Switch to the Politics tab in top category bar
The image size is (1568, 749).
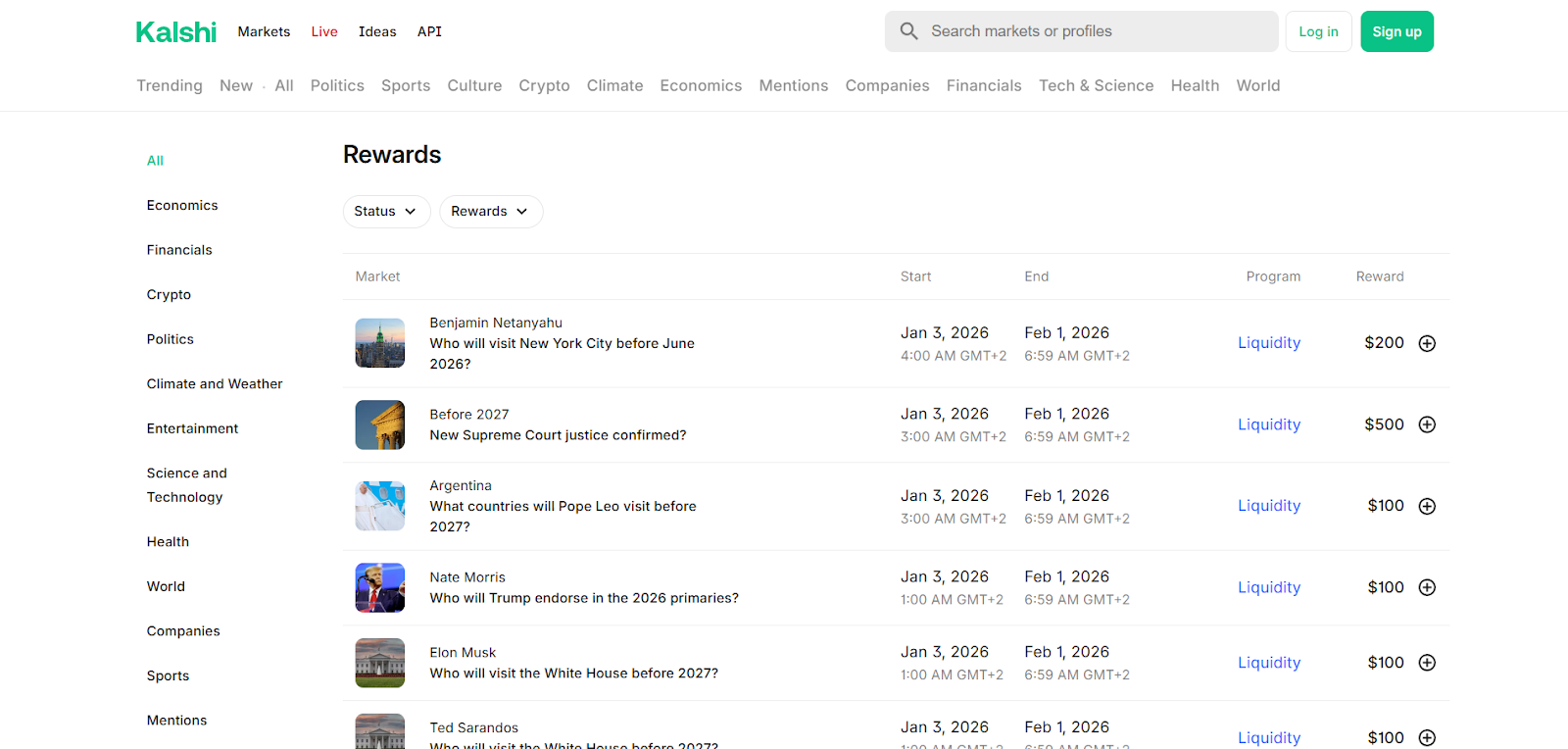point(337,85)
